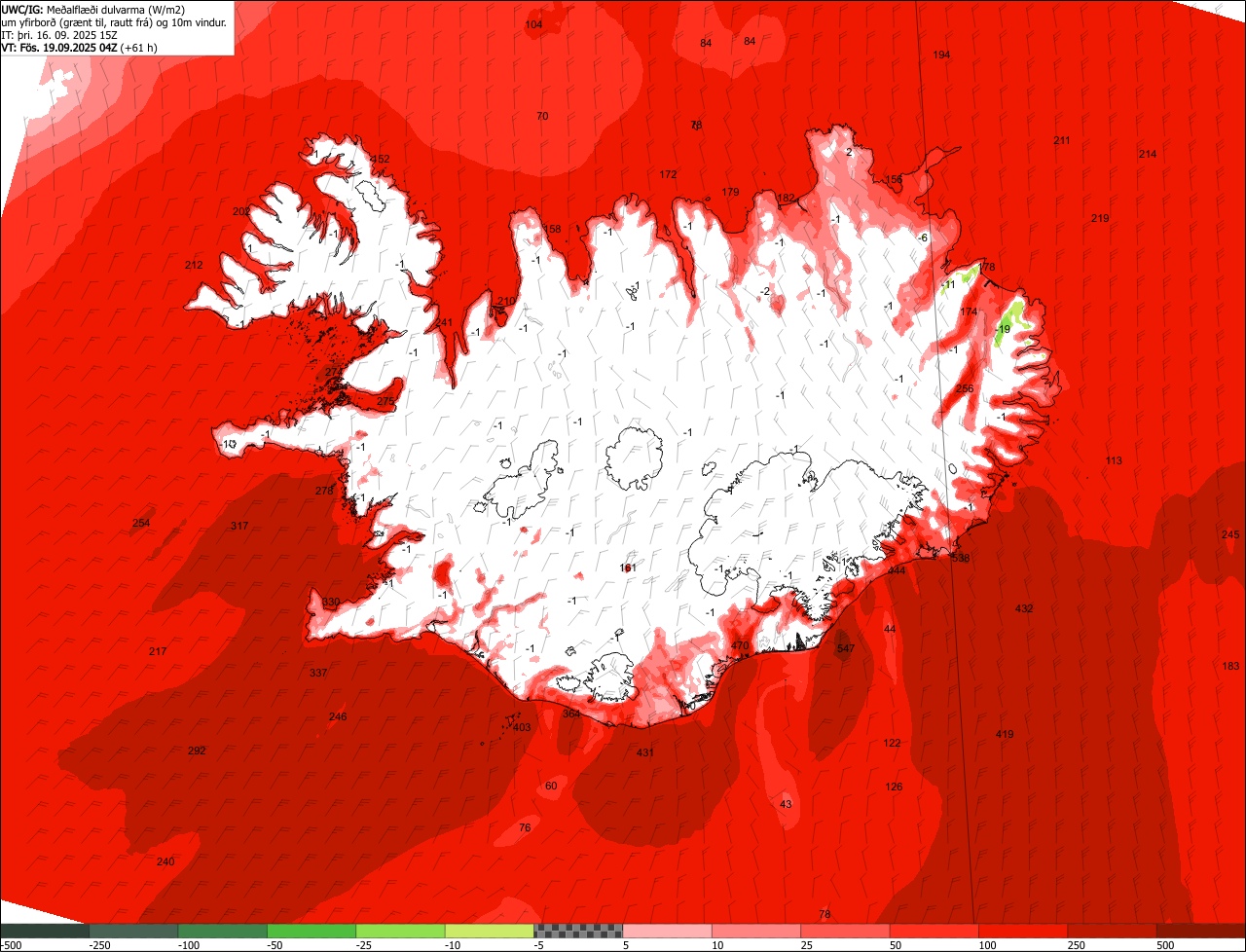The height and width of the screenshot is (952, 1246).
Task: Click the checkered legend swatch between -5 and 5
Action: tap(578, 931)
